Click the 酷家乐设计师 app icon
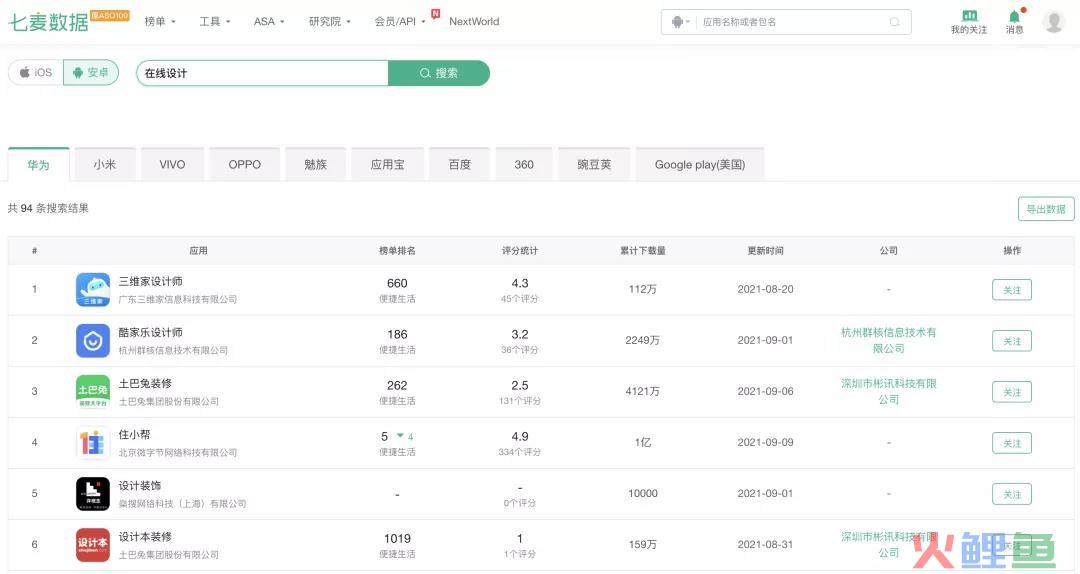The image size is (1080, 574). pos(92,340)
